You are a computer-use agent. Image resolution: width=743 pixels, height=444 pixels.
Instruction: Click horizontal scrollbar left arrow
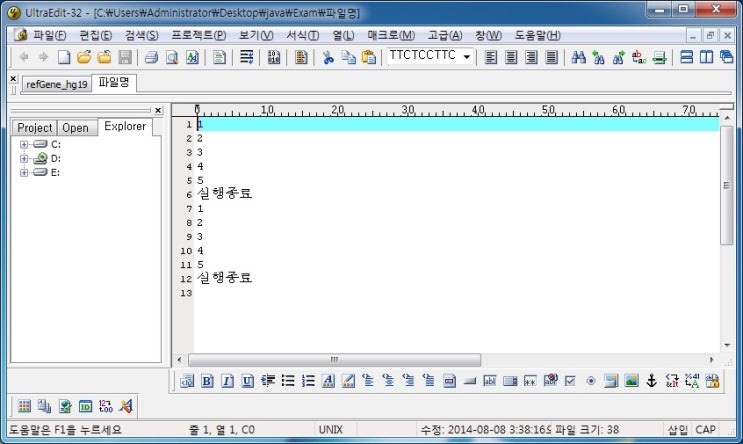[x=179, y=360]
